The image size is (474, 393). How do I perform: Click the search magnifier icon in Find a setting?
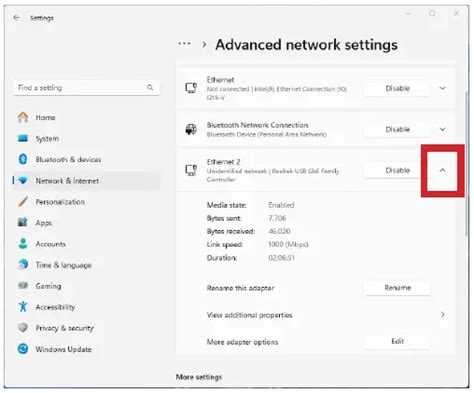coord(150,87)
